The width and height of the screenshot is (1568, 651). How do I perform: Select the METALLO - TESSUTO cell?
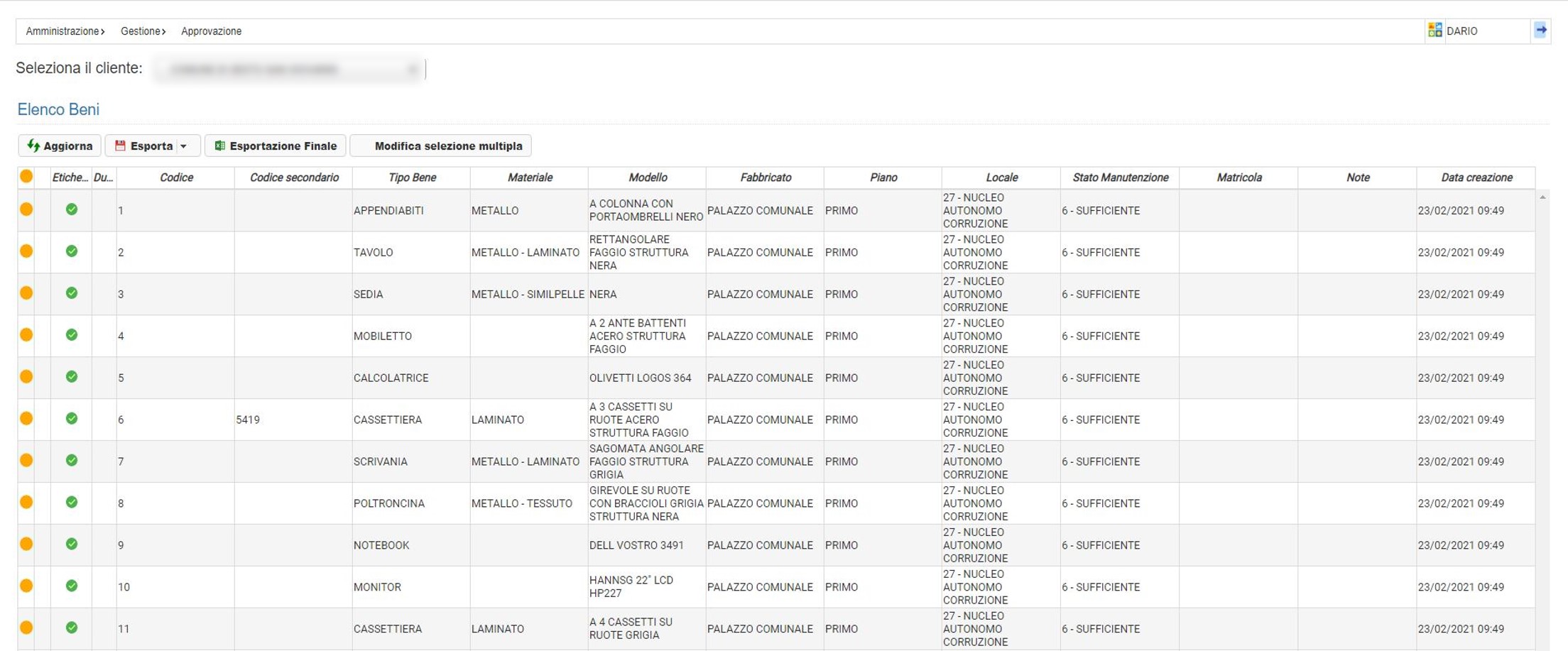point(529,503)
